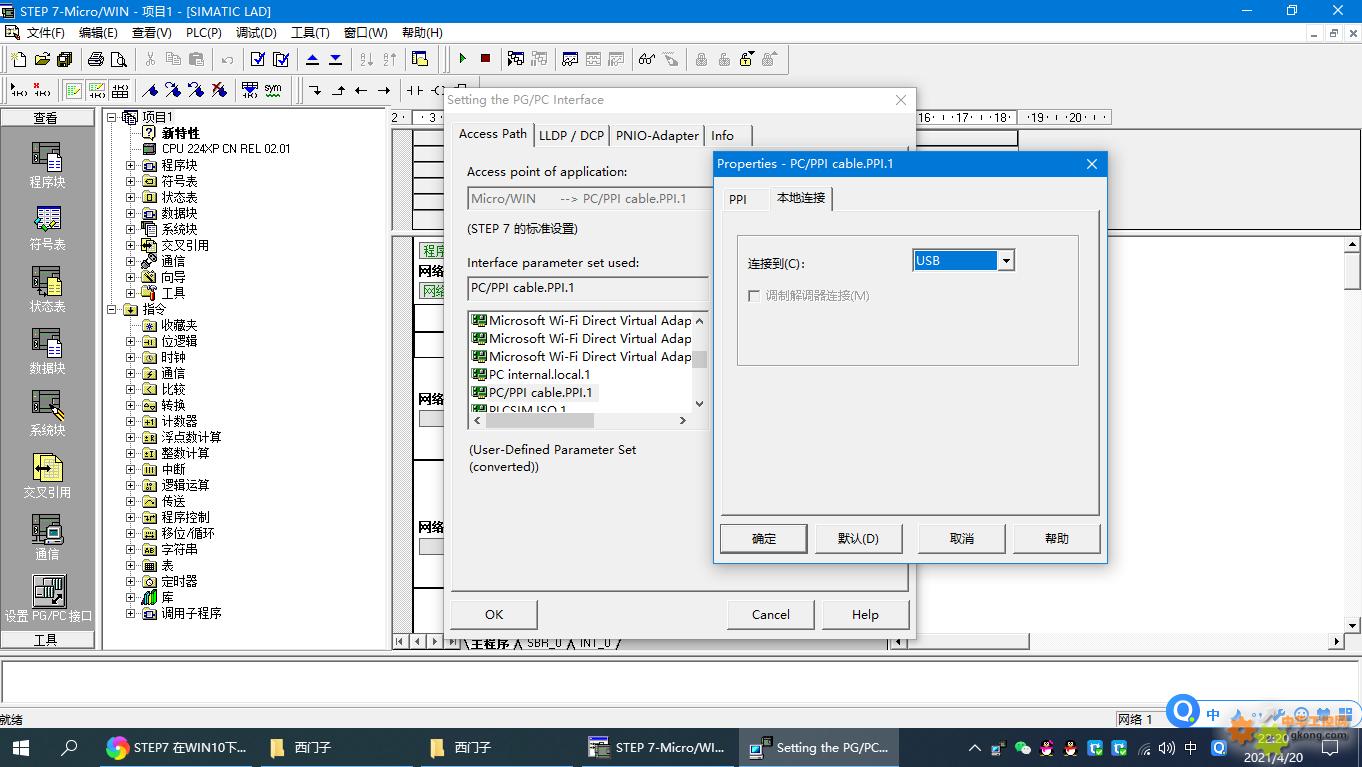
Task: Open 系统块 in the left navigation bar
Action: (47, 414)
